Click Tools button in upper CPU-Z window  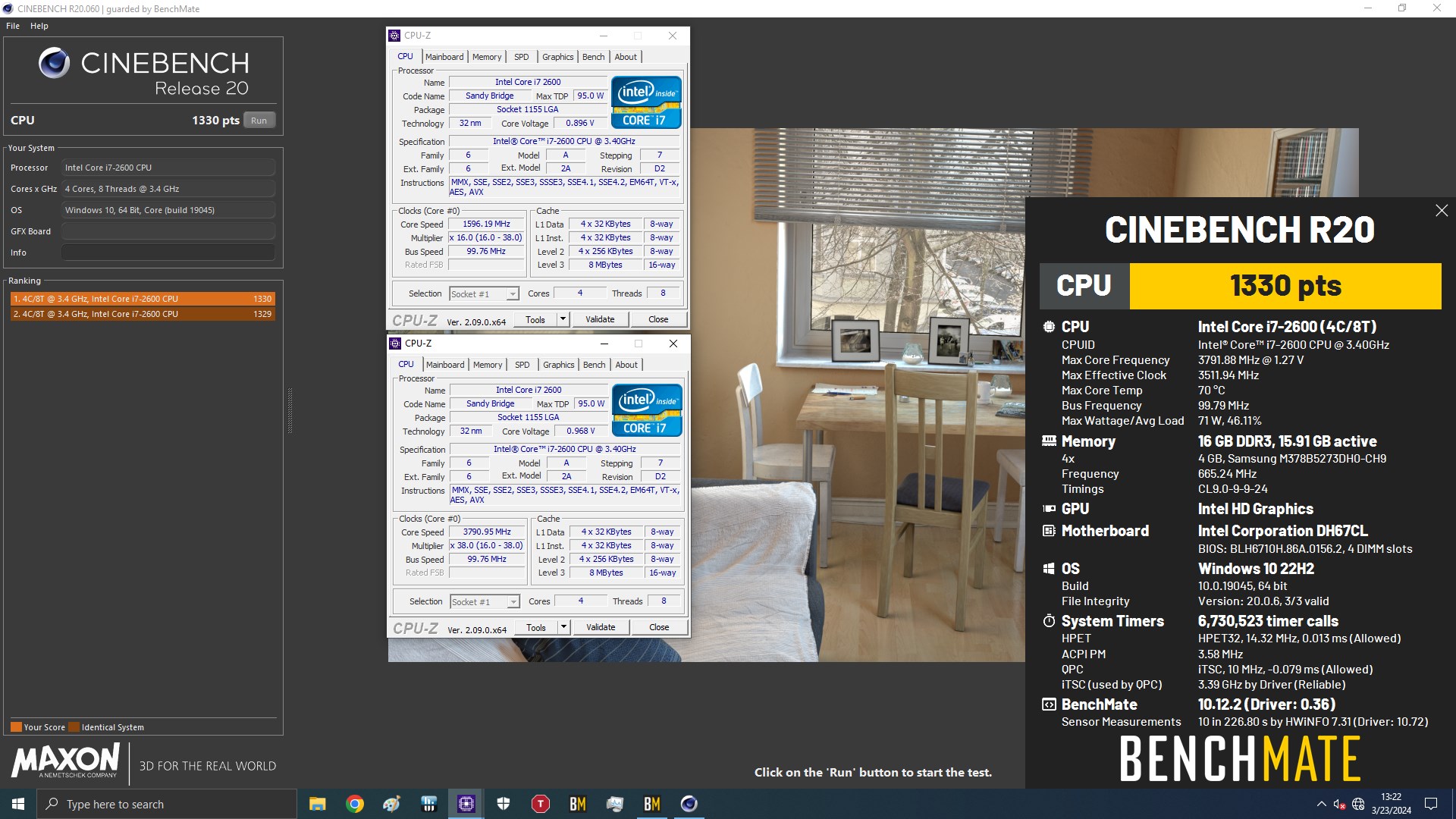(535, 320)
